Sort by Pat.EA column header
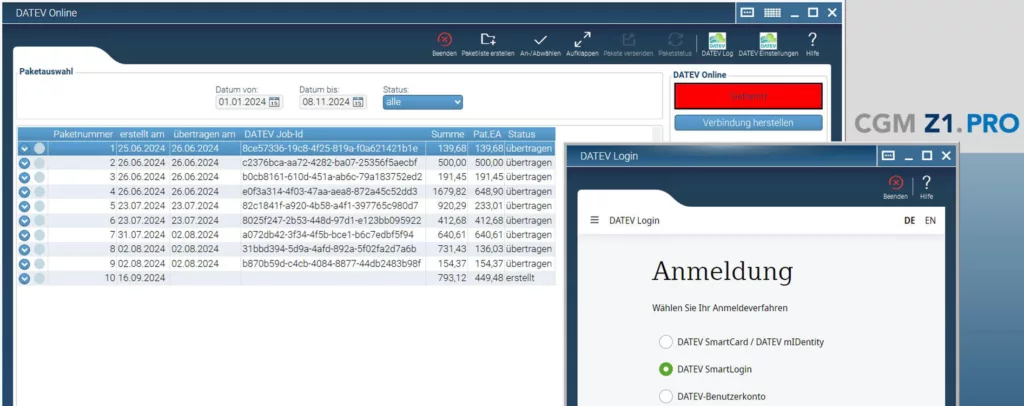The image size is (1024, 406). pos(487,134)
